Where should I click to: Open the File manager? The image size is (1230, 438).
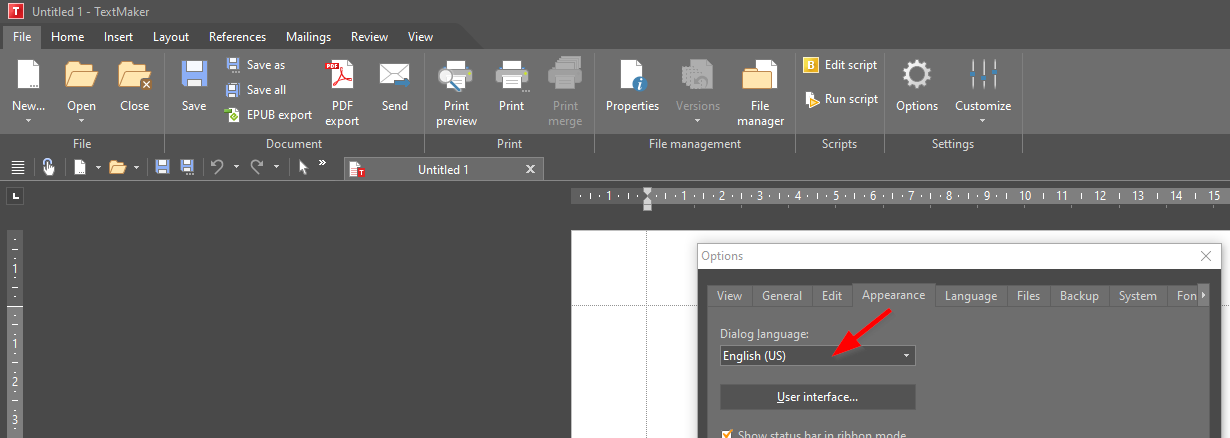[x=760, y=77]
